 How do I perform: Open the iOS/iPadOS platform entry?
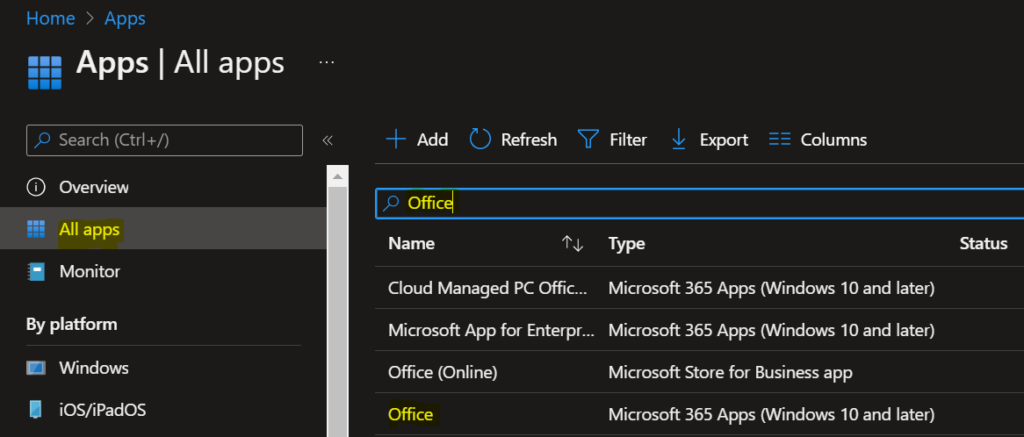click(x=103, y=410)
